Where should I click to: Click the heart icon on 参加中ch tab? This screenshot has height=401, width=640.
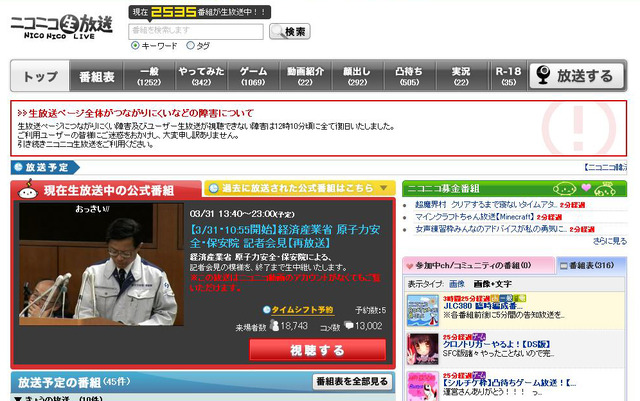click(x=409, y=265)
